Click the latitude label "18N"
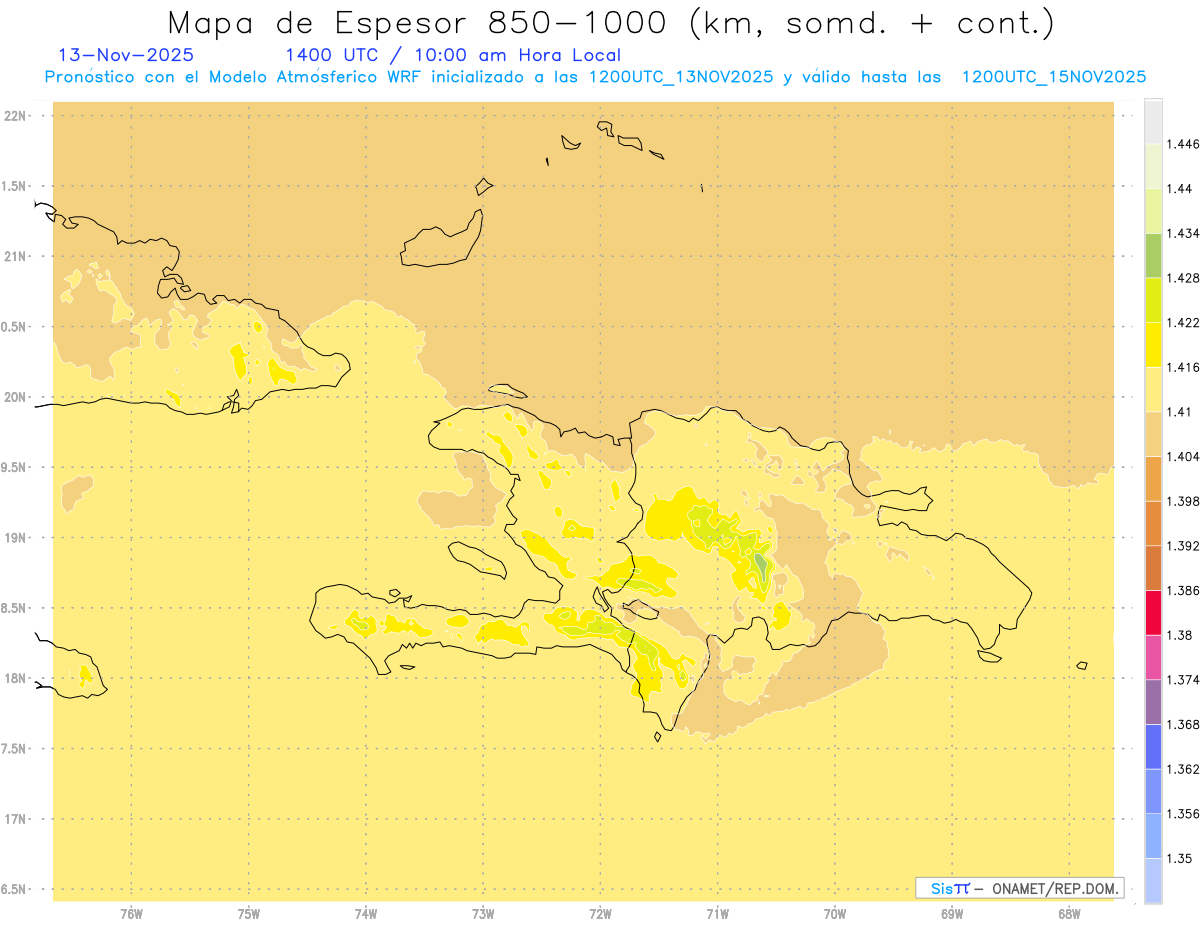This screenshot has width=1200, height=927. (x=16, y=678)
